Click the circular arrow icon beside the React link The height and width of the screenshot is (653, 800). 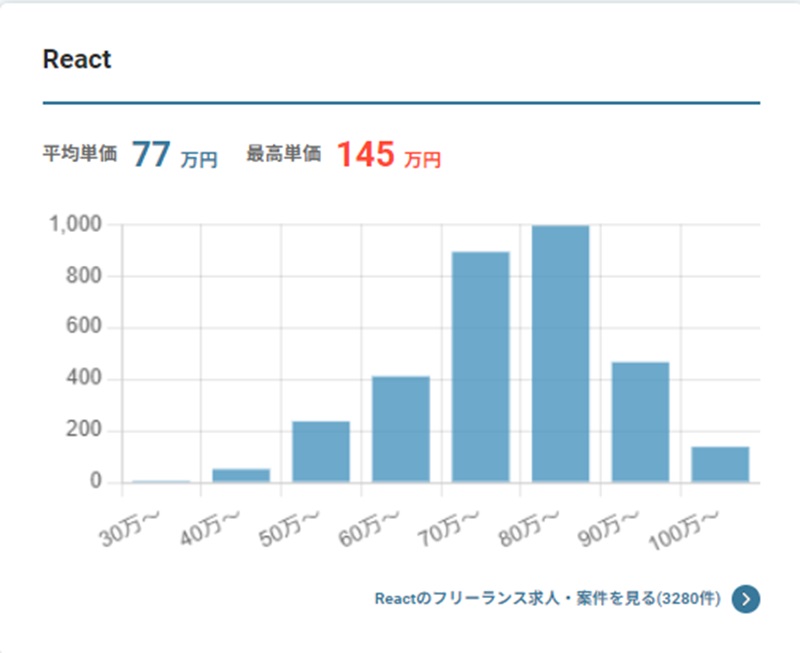click(746, 599)
